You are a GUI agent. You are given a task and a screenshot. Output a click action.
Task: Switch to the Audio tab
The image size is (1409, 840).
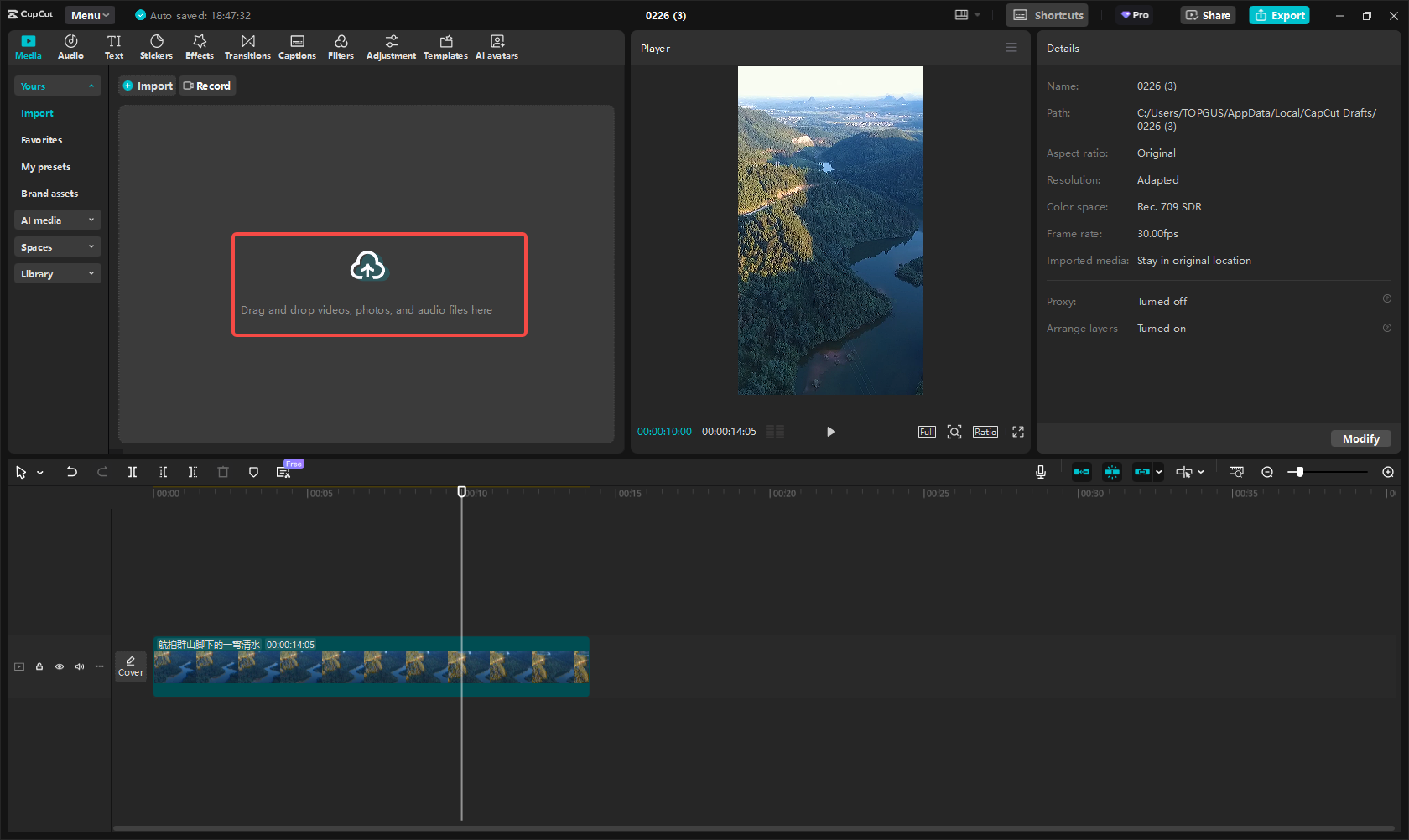70,46
